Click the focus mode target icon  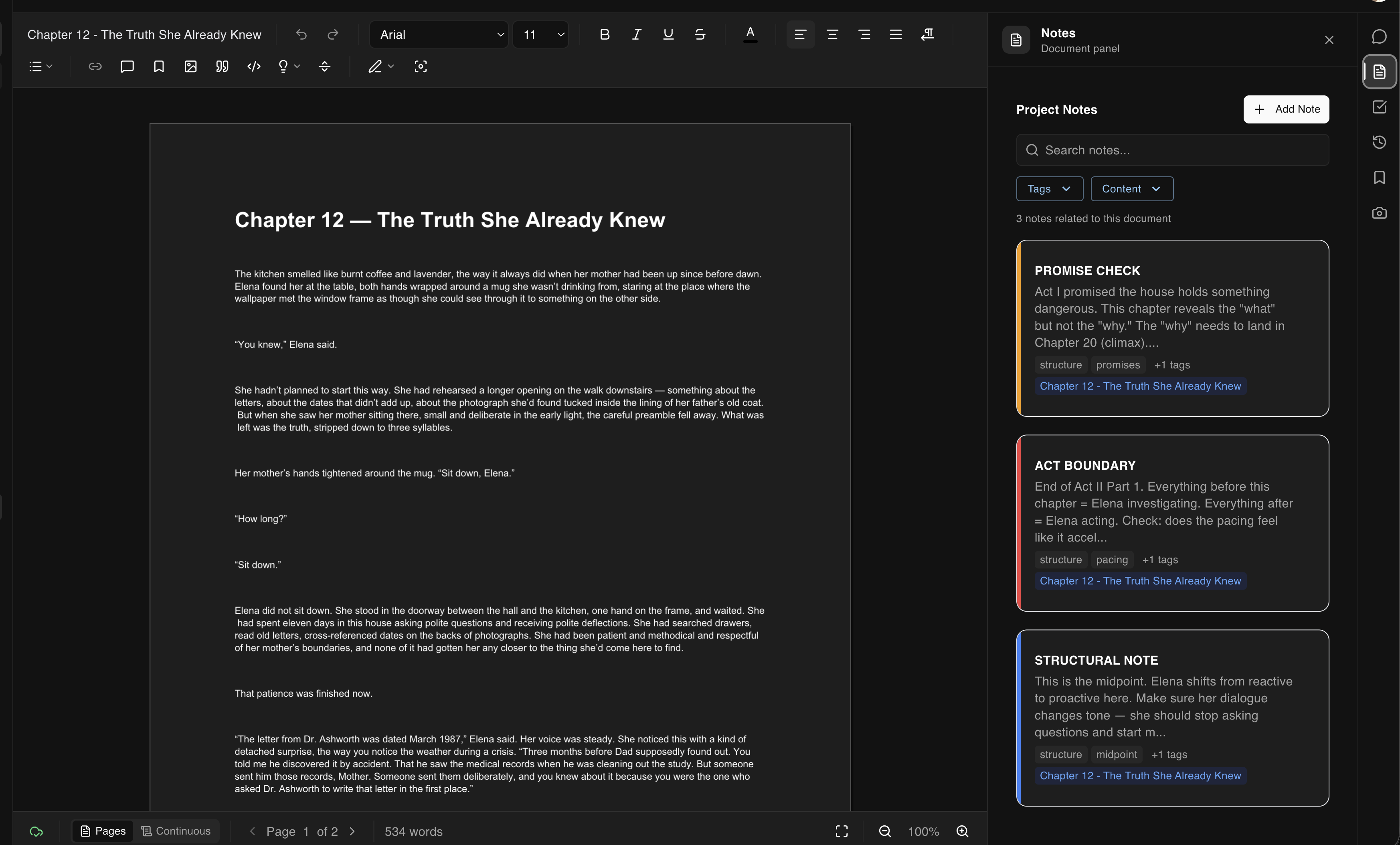421,67
